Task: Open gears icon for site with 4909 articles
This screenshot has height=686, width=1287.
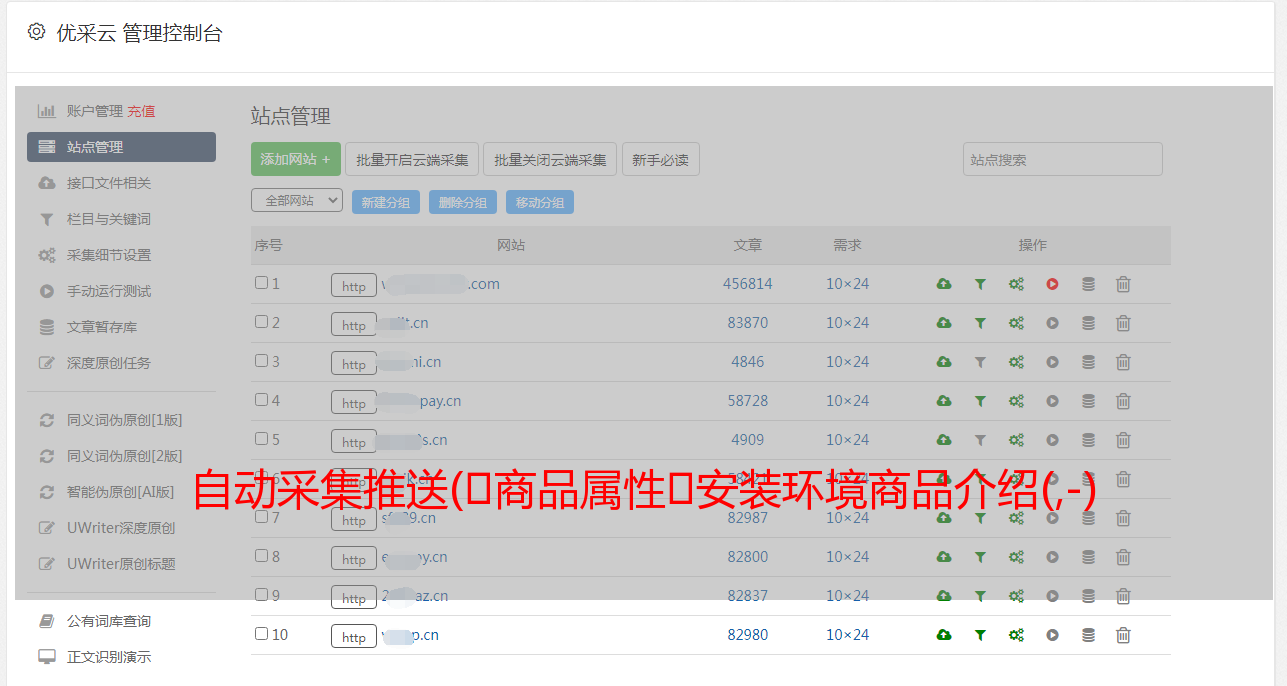Action: point(1016,440)
